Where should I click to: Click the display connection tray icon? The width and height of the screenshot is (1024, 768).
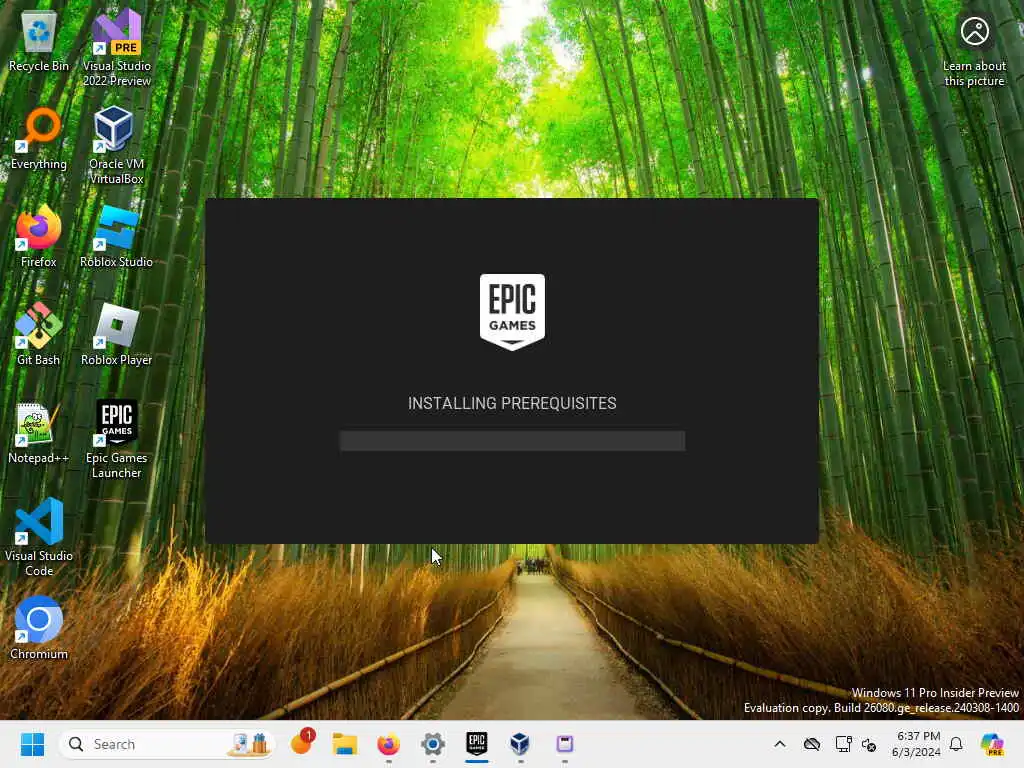[x=843, y=744]
